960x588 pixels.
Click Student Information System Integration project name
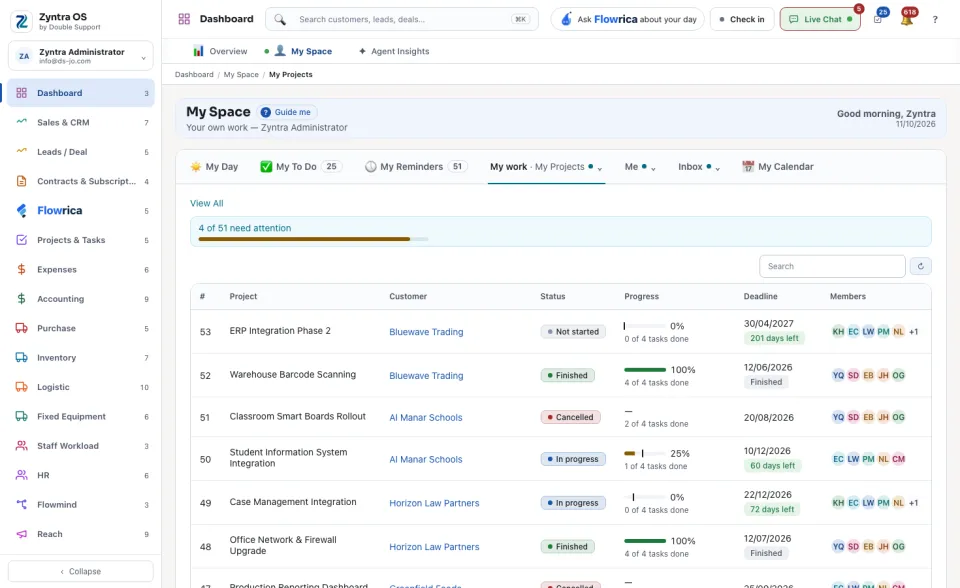pos(288,458)
